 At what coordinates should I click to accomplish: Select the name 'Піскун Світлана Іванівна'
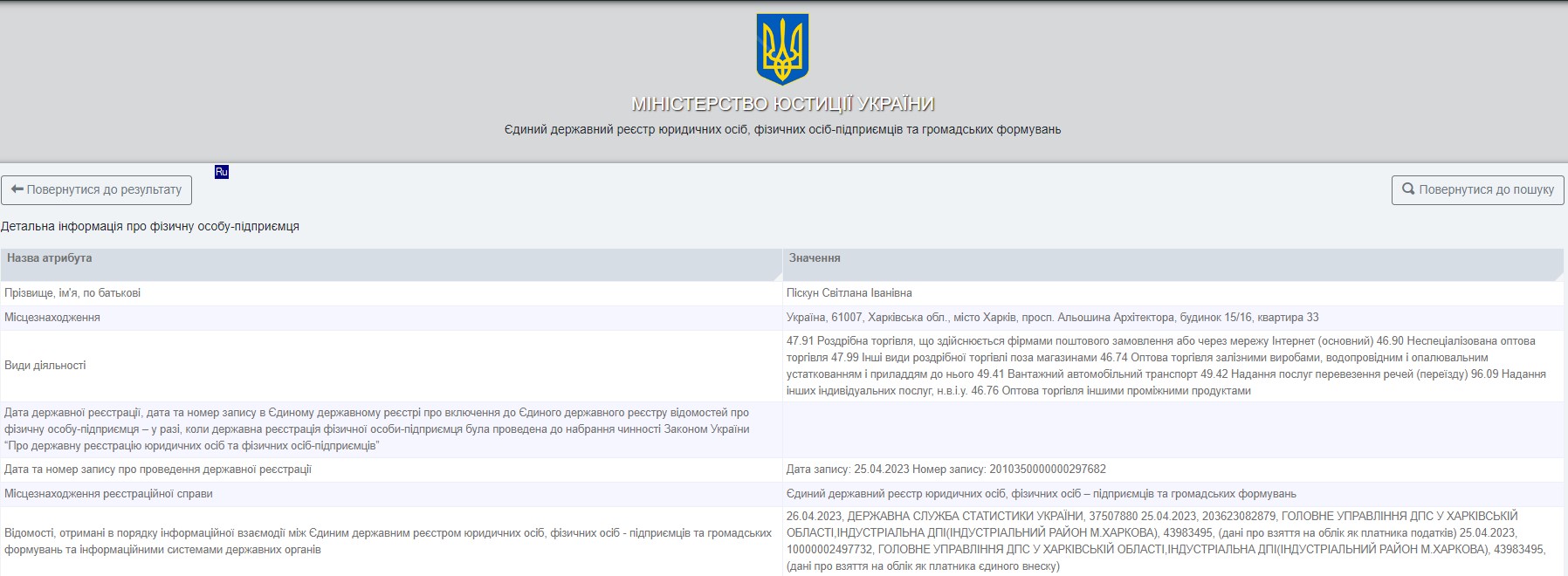tap(849, 293)
